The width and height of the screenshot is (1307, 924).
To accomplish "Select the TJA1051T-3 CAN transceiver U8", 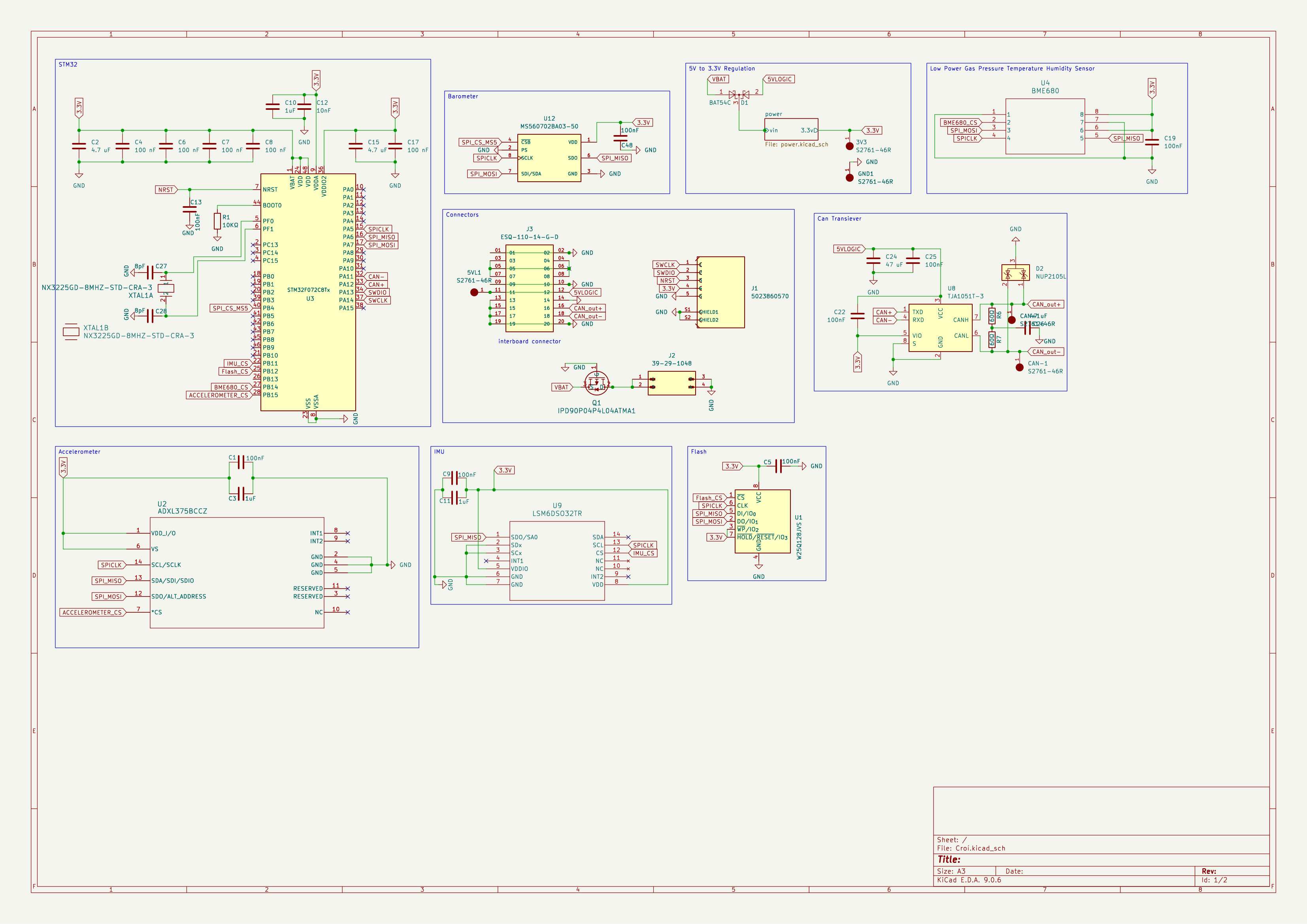I will coord(940,328).
